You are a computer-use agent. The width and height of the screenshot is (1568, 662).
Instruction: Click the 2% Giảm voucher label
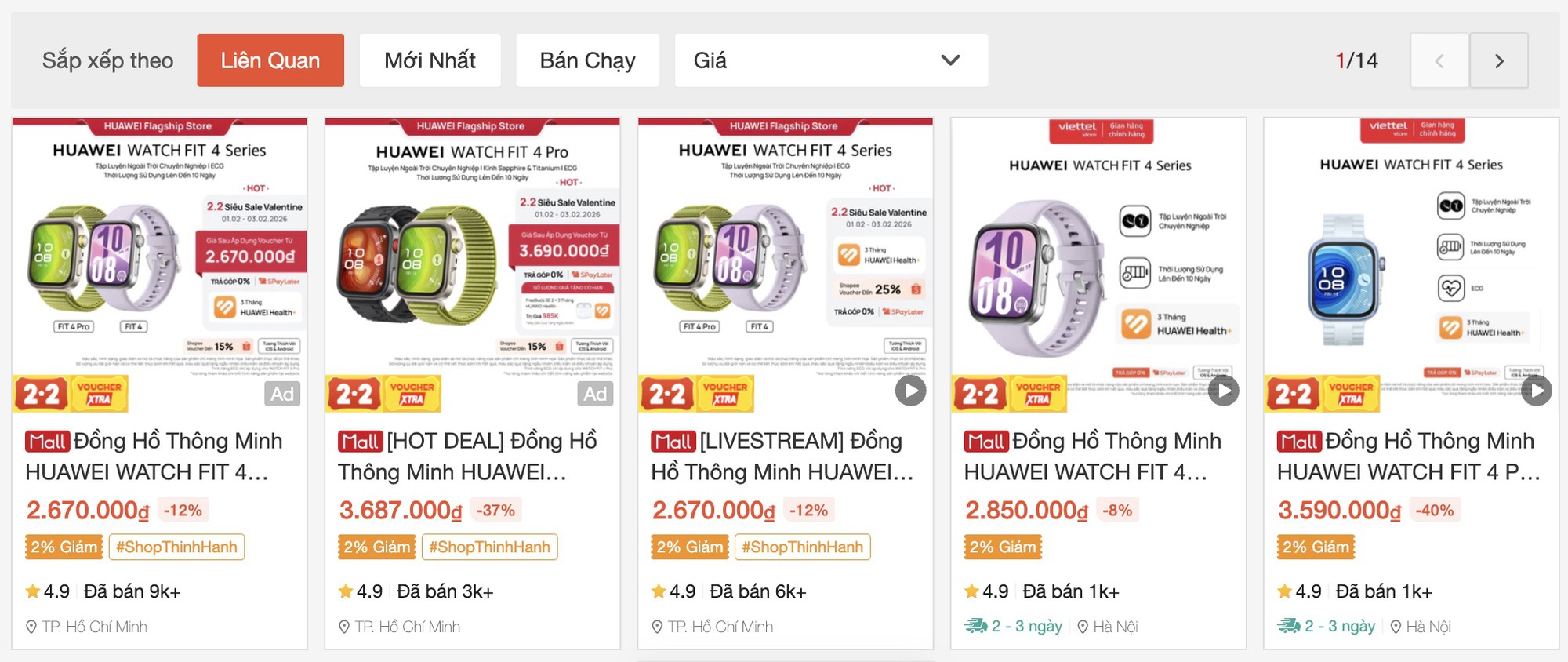click(x=63, y=547)
